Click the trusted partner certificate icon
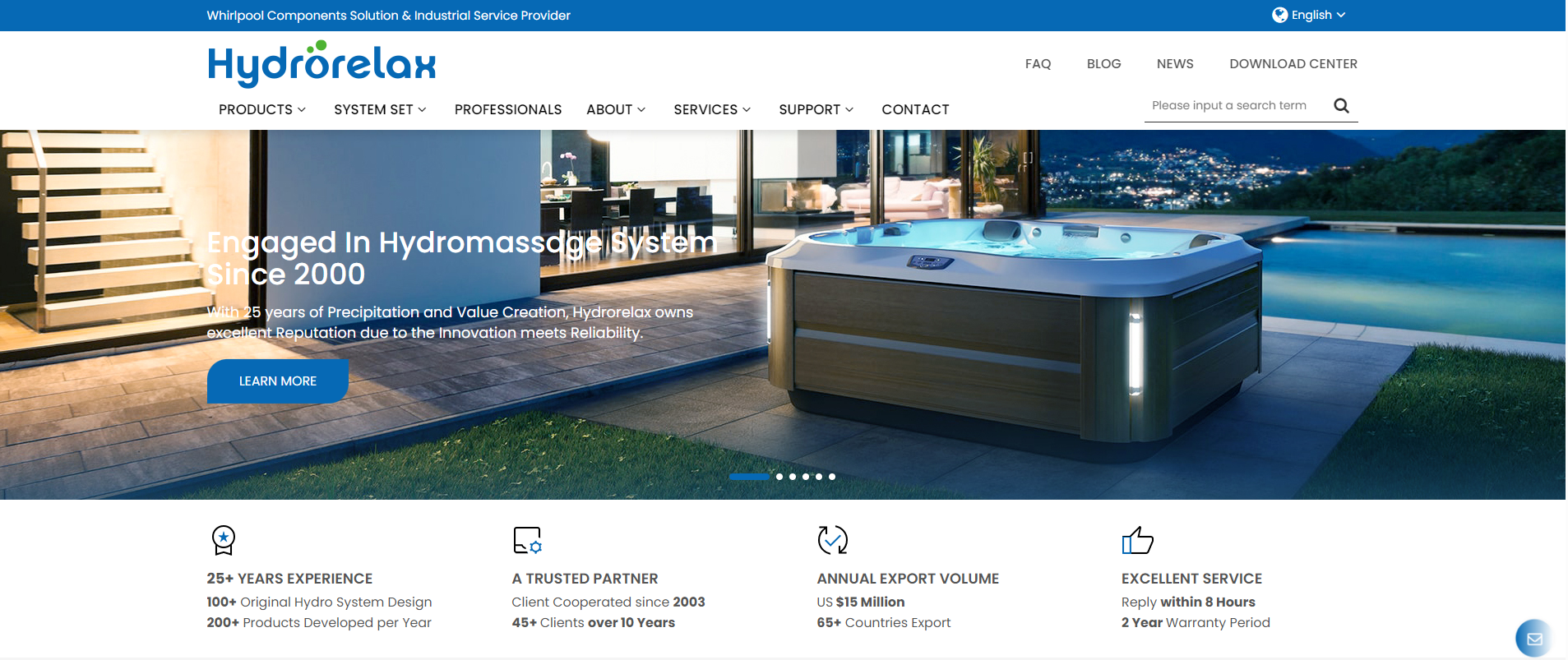Screen dimensions: 1568x660 pyautogui.click(x=527, y=540)
